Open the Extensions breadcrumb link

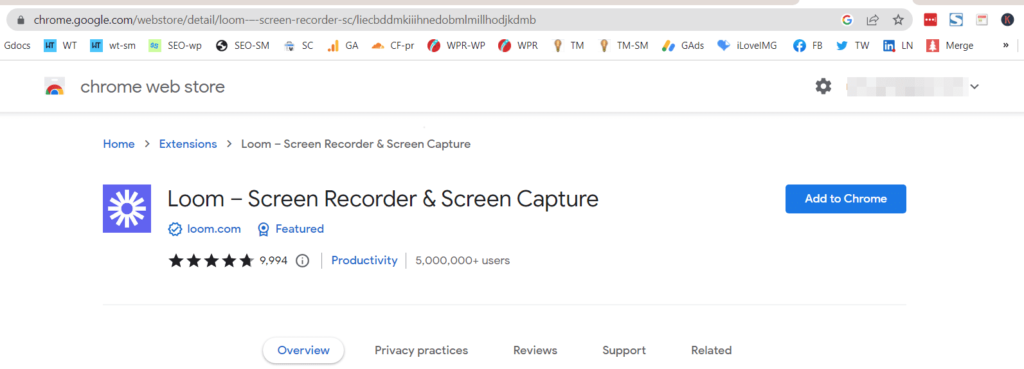point(188,144)
